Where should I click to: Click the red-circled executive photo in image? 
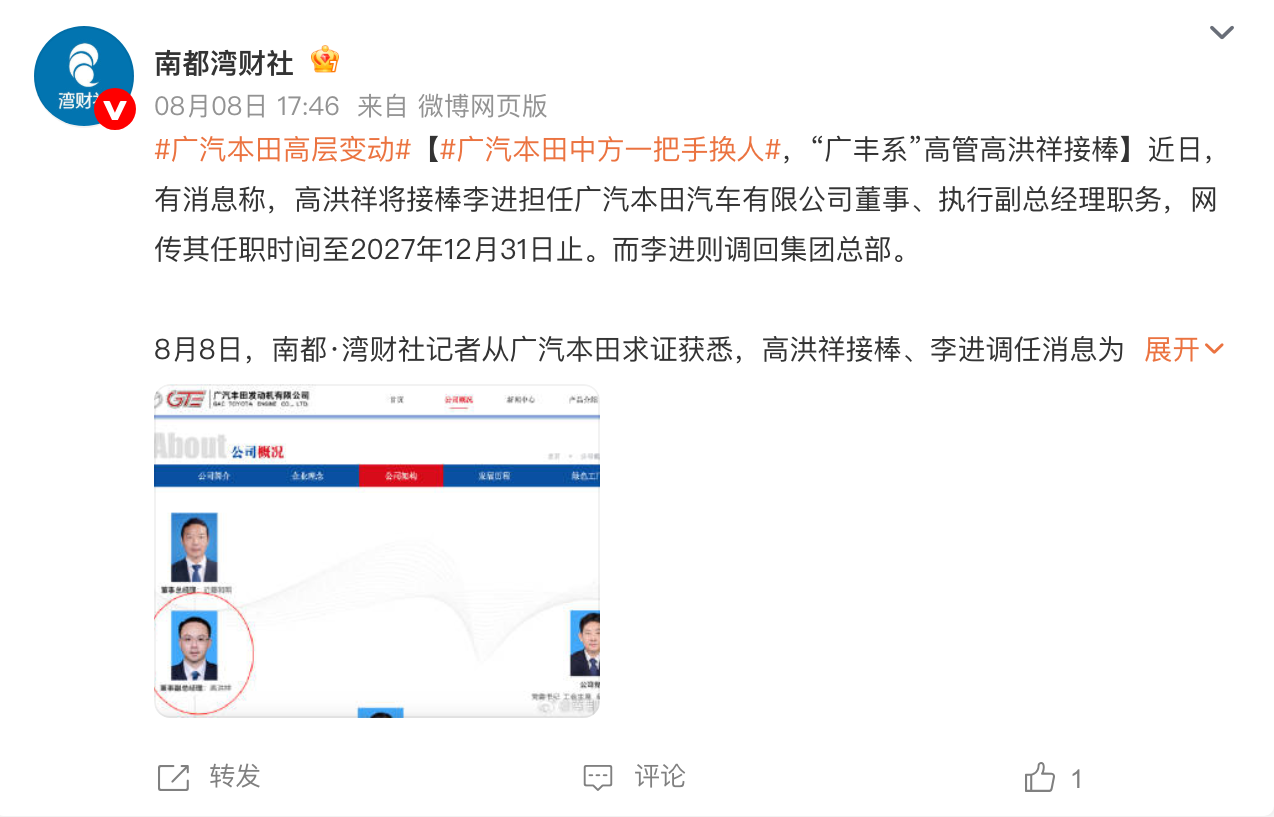pos(194,645)
